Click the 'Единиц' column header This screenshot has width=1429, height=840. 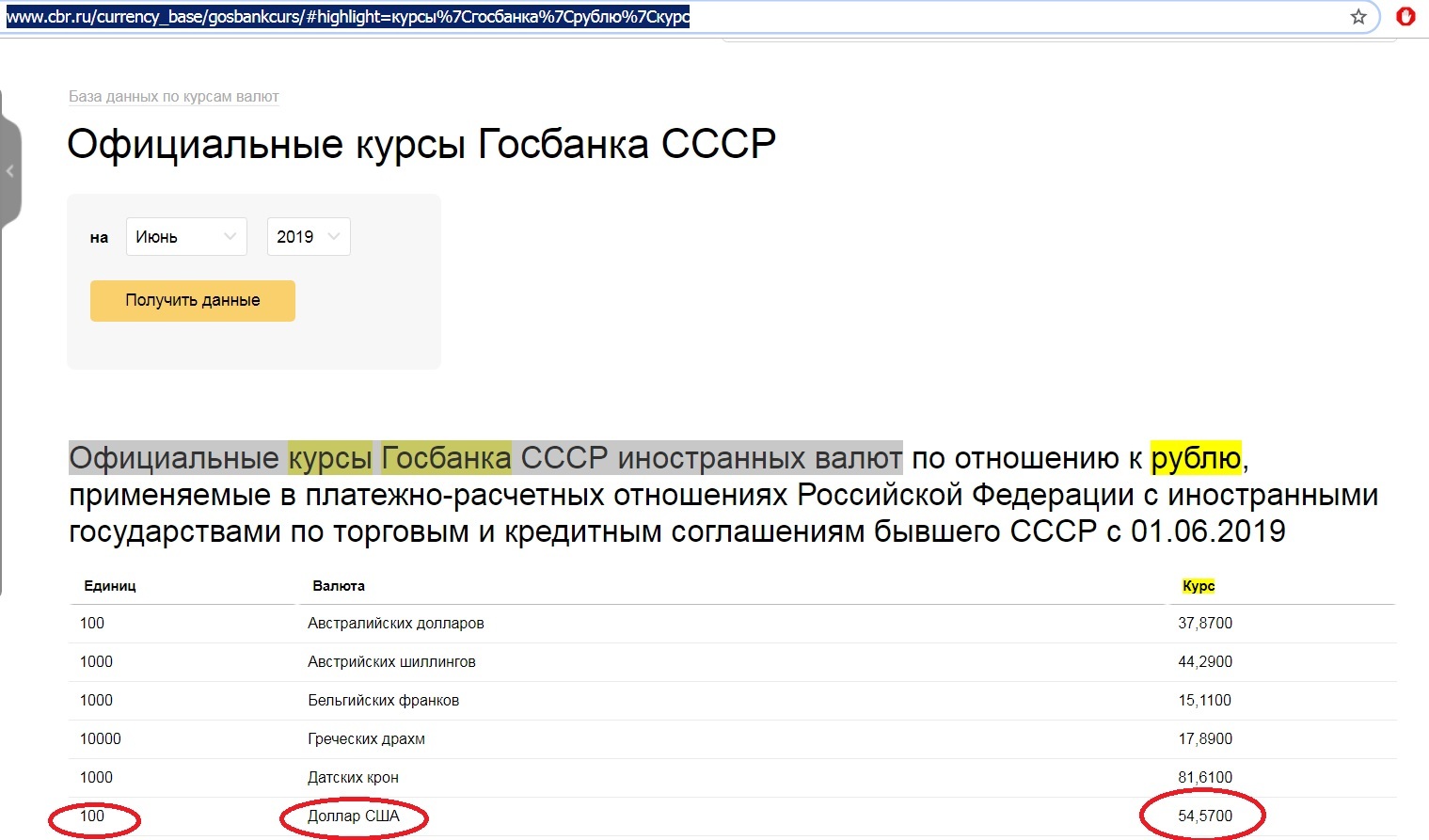(110, 585)
